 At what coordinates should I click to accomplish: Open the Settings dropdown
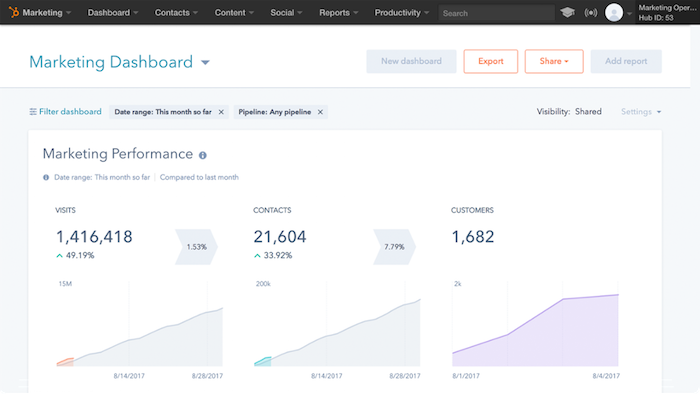click(x=641, y=112)
